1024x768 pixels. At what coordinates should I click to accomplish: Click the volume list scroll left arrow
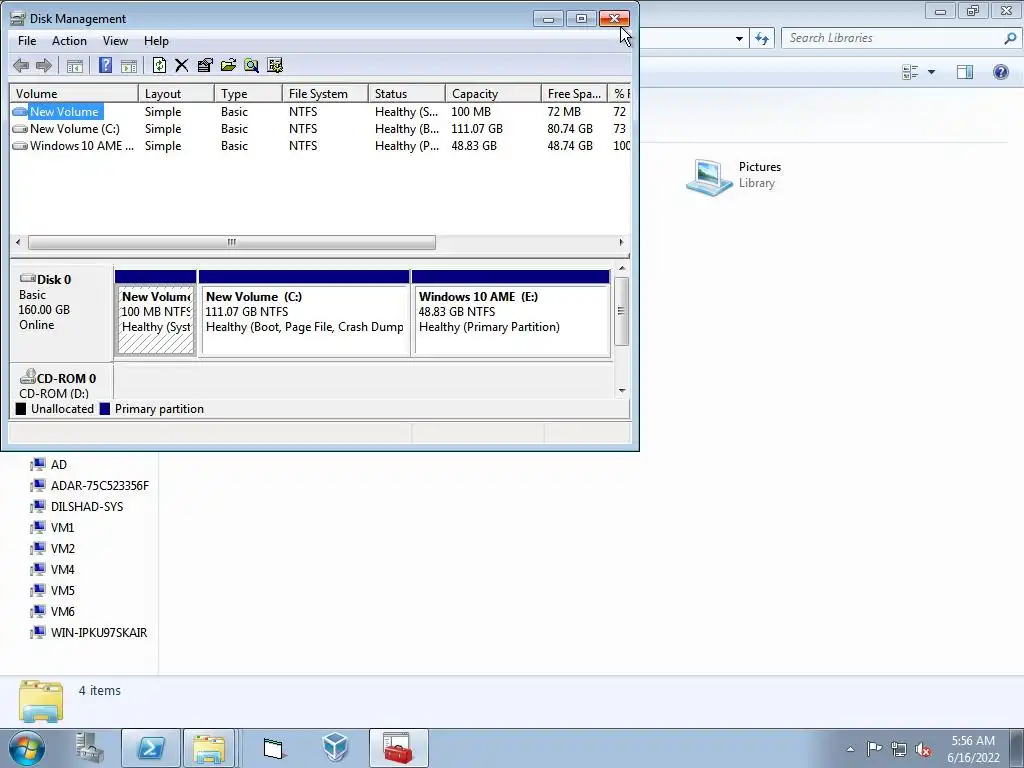(x=18, y=242)
